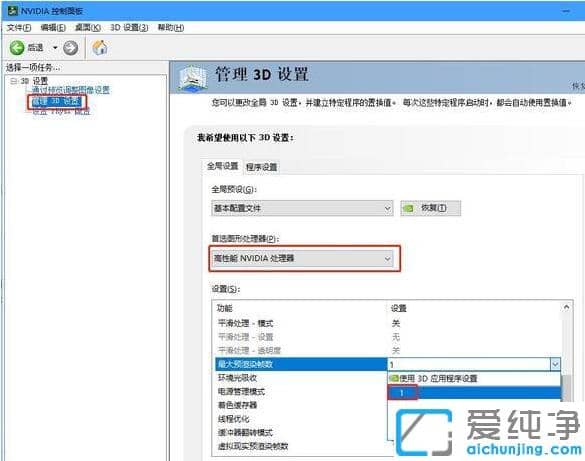
Task: Click the gray Forward arrow icon
Action: point(70,48)
